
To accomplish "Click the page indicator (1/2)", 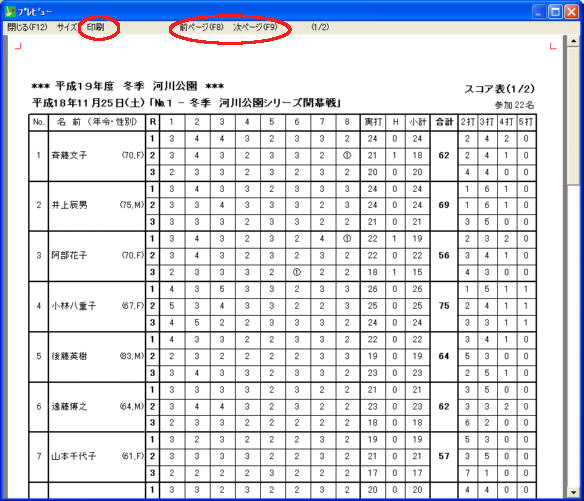I will click(x=320, y=27).
